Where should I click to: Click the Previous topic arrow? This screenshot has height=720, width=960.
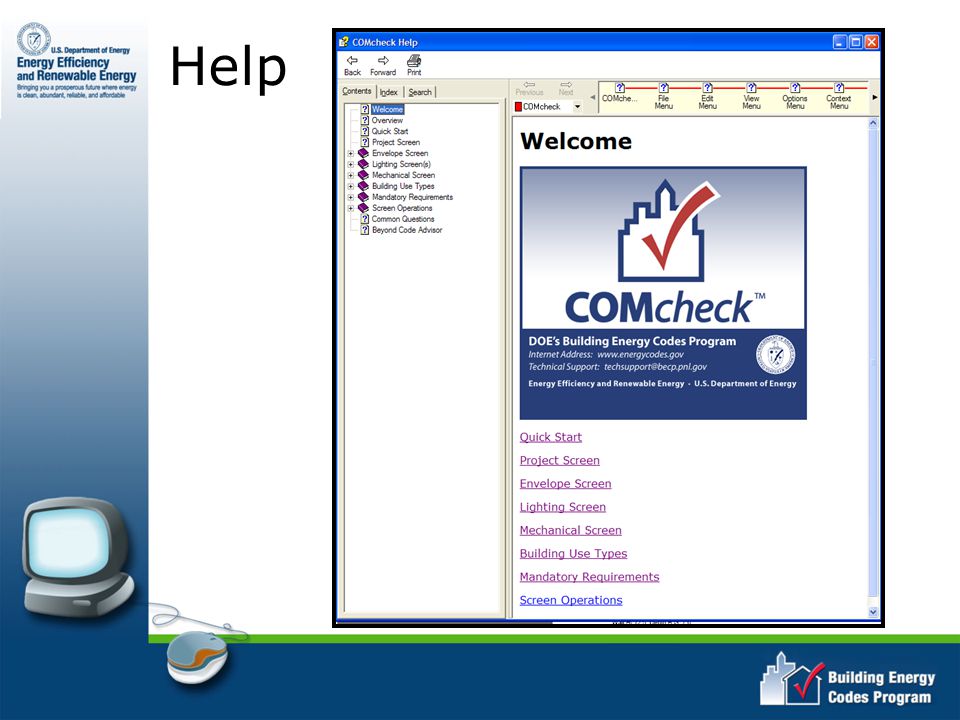coord(529,84)
